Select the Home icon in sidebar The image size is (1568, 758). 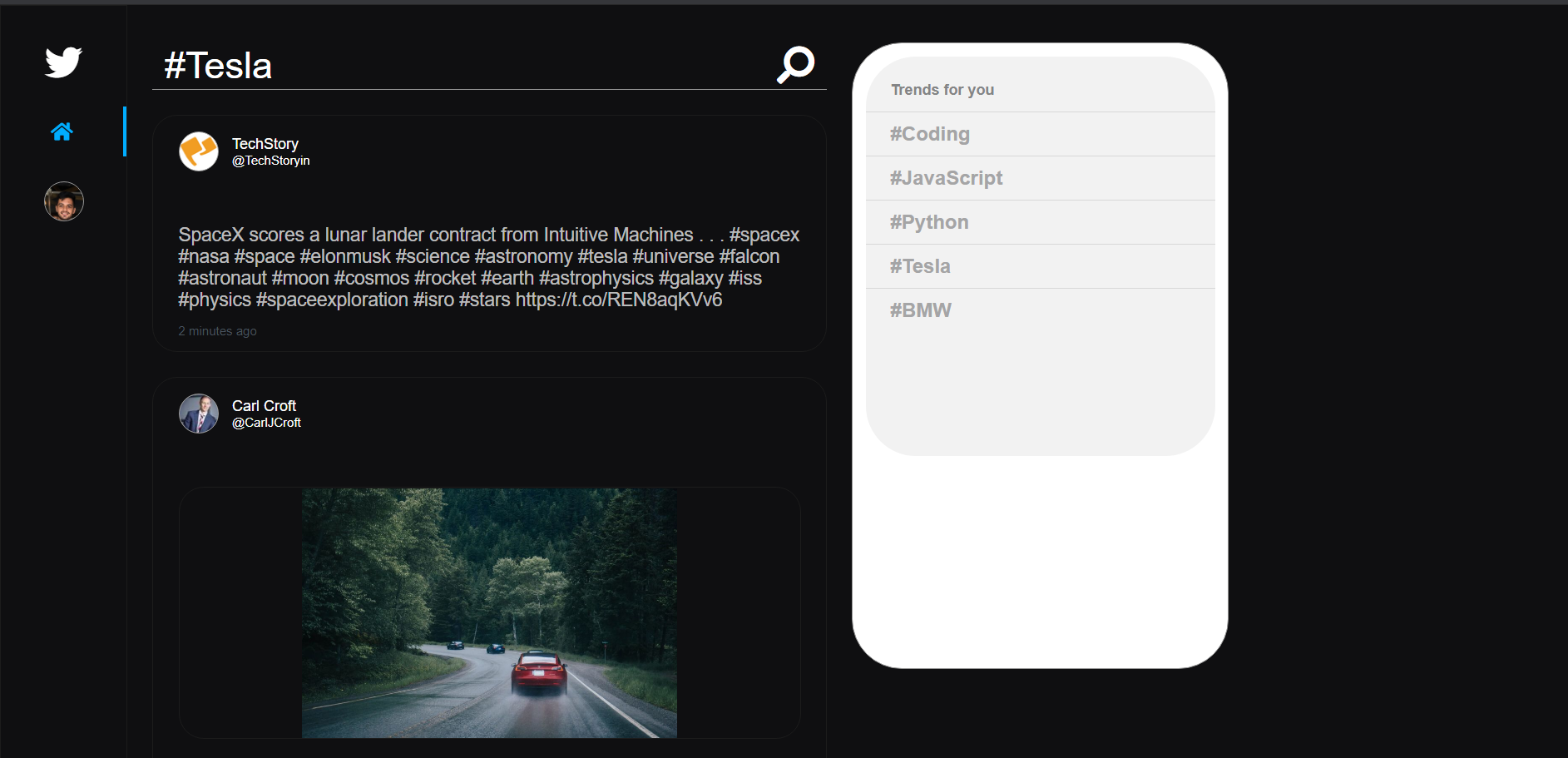tap(62, 131)
